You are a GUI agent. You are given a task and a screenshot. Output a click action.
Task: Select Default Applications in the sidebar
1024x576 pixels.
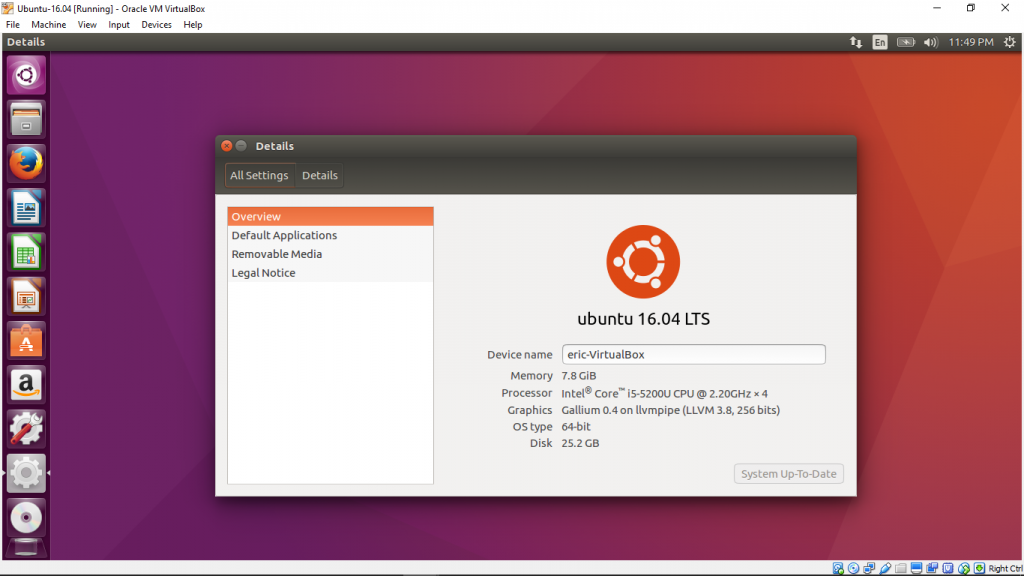click(330, 235)
